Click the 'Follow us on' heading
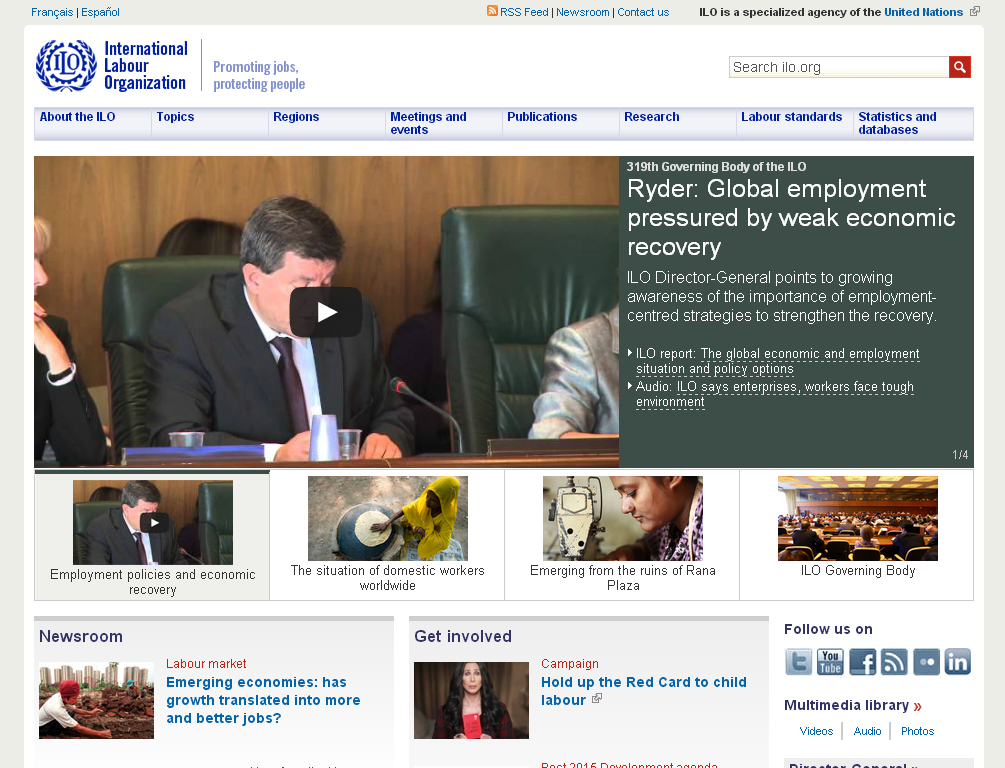The height and width of the screenshot is (768, 1005). 828,630
